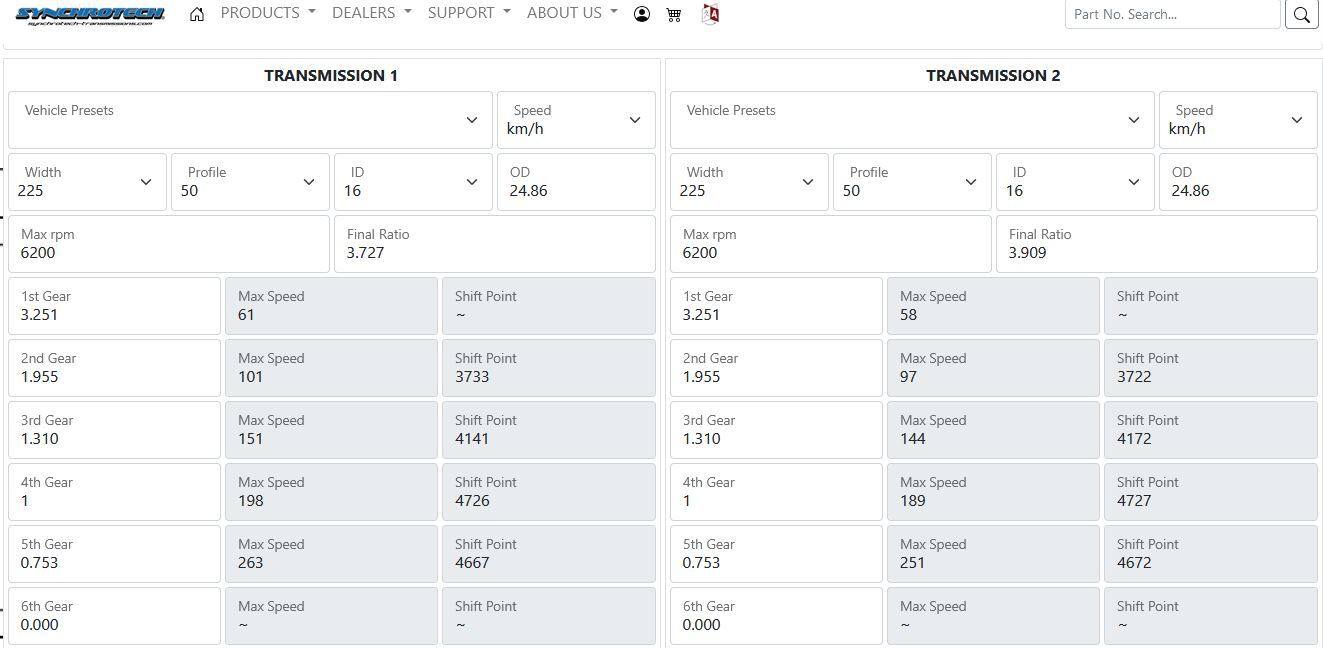
Task: Click the magnifier search button
Action: [x=1301, y=14]
